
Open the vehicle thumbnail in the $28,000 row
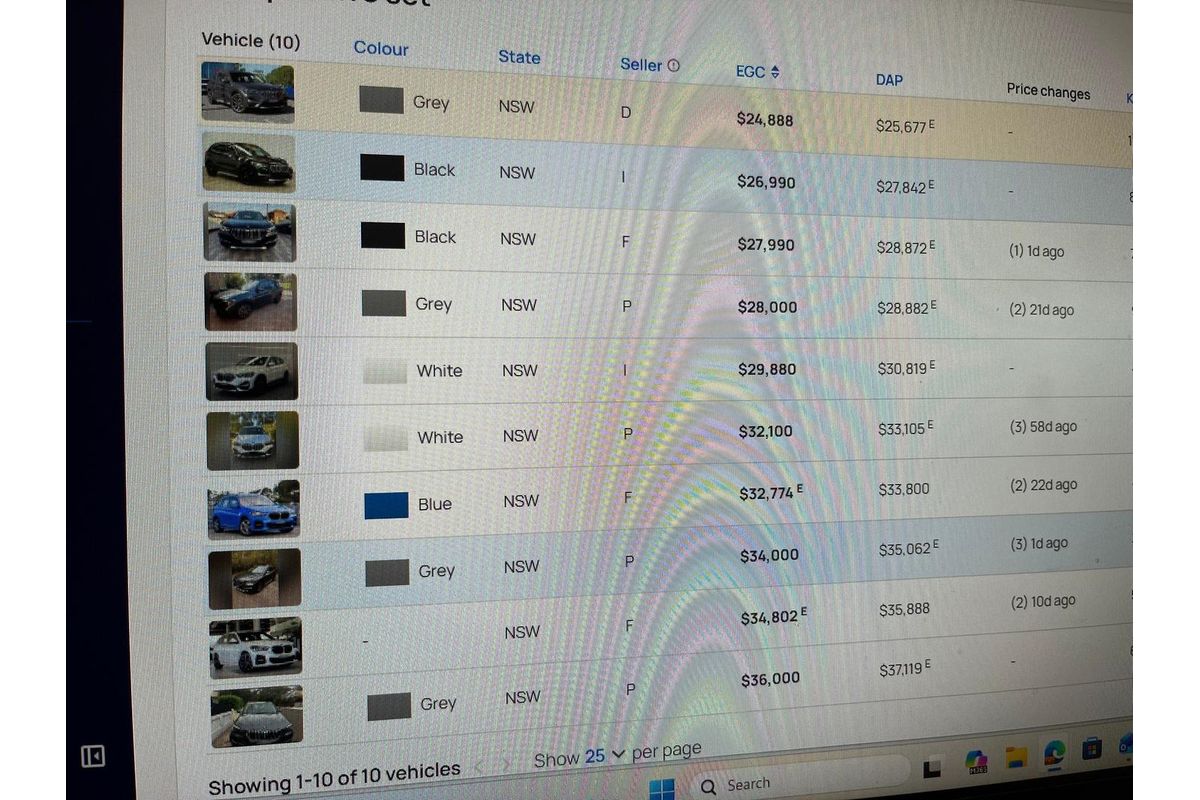tap(251, 301)
